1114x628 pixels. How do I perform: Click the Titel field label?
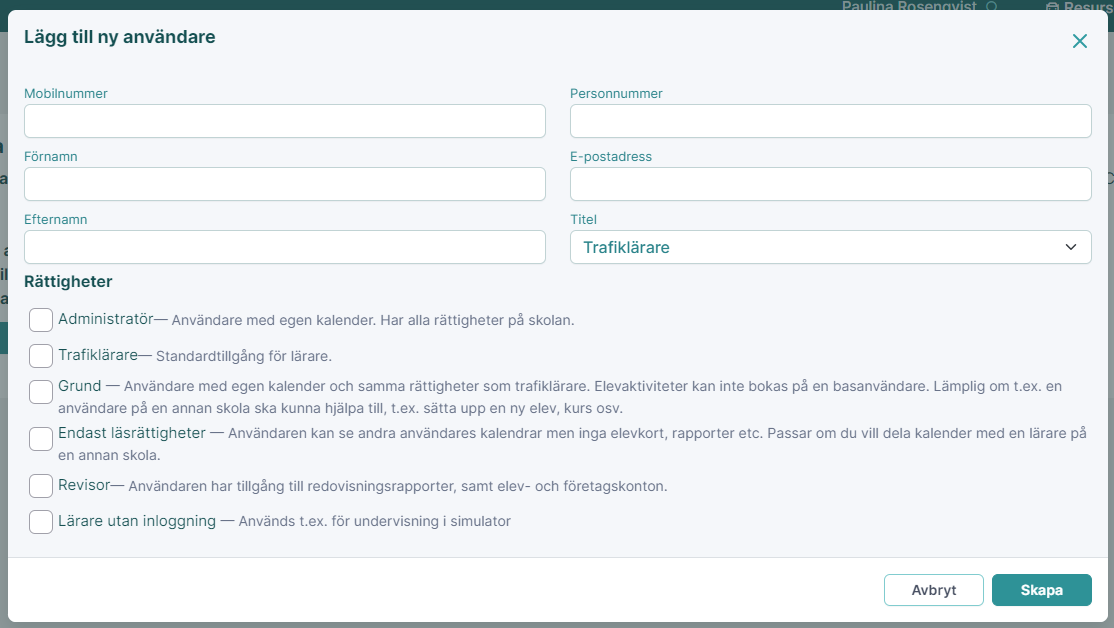click(583, 220)
